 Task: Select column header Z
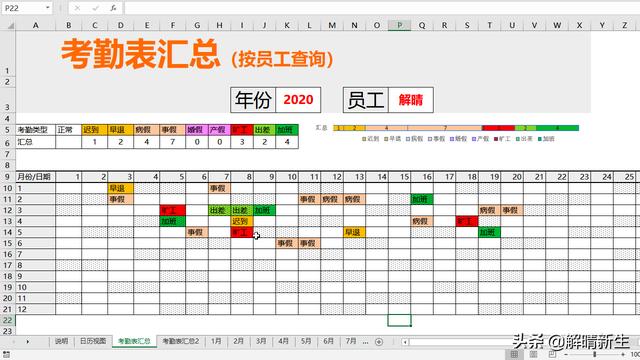tap(624, 25)
